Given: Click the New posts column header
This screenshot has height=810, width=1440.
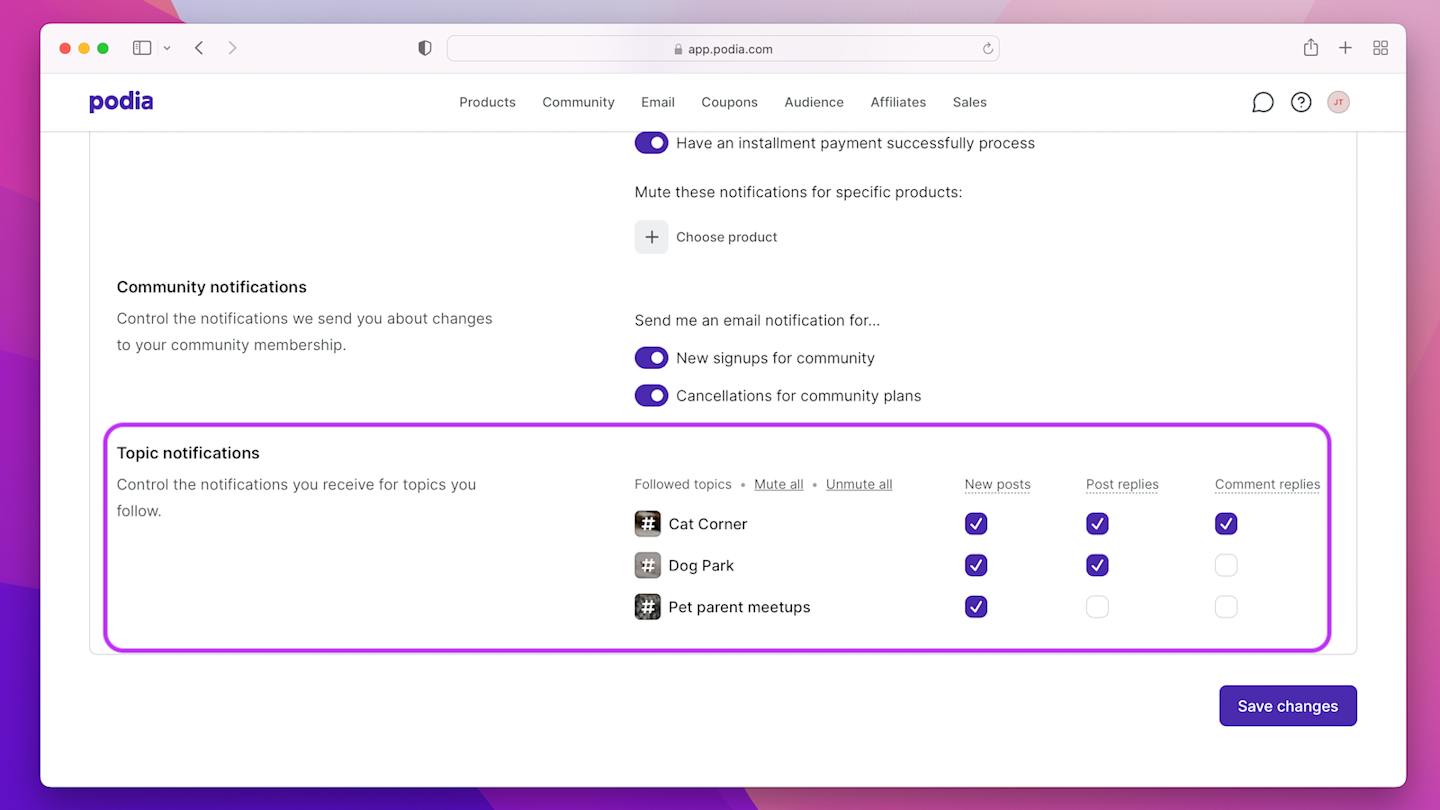Looking at the screenshot, I should click(x=997, y=484).
